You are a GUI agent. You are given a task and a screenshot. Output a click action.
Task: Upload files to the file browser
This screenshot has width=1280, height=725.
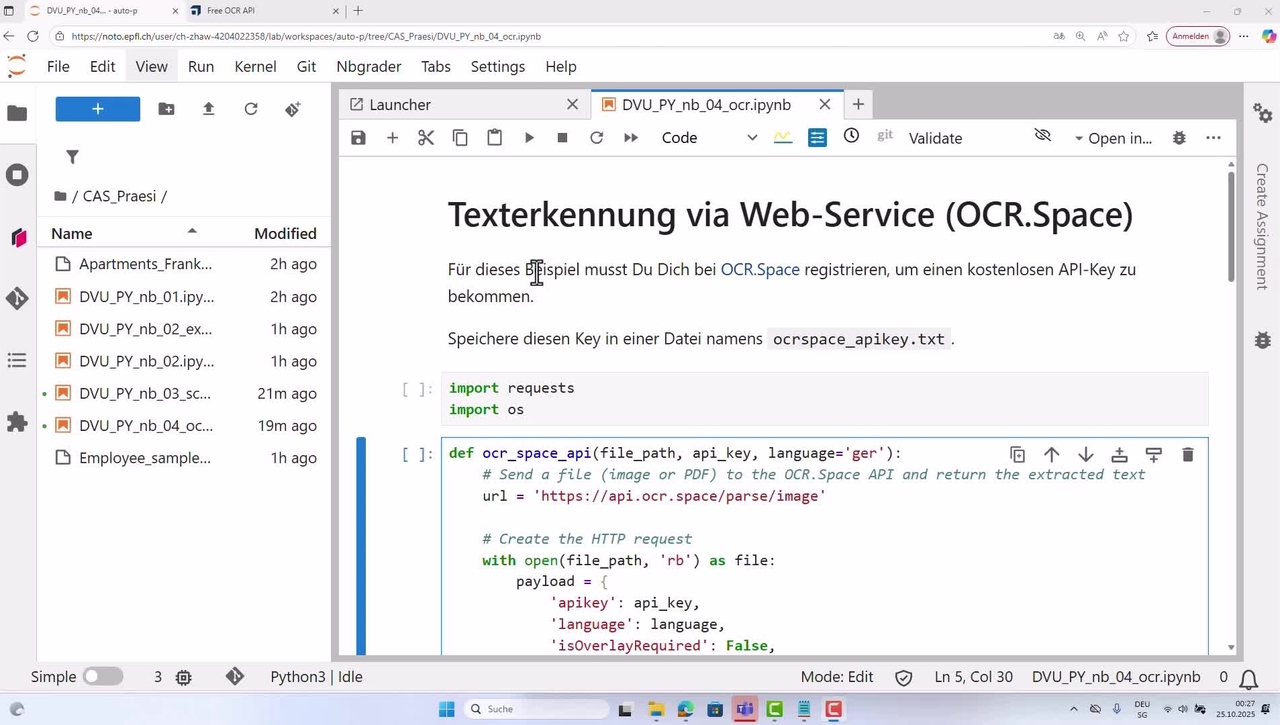coord(208,109)
